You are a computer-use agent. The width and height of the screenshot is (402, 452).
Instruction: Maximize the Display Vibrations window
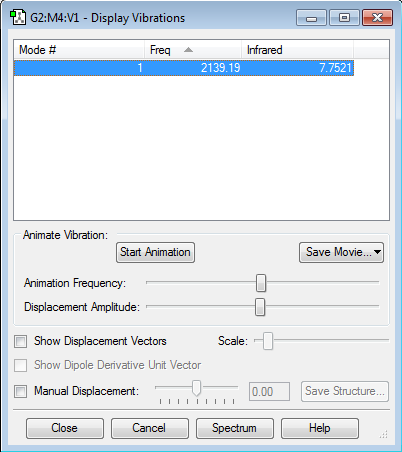[x=344, y=18]
